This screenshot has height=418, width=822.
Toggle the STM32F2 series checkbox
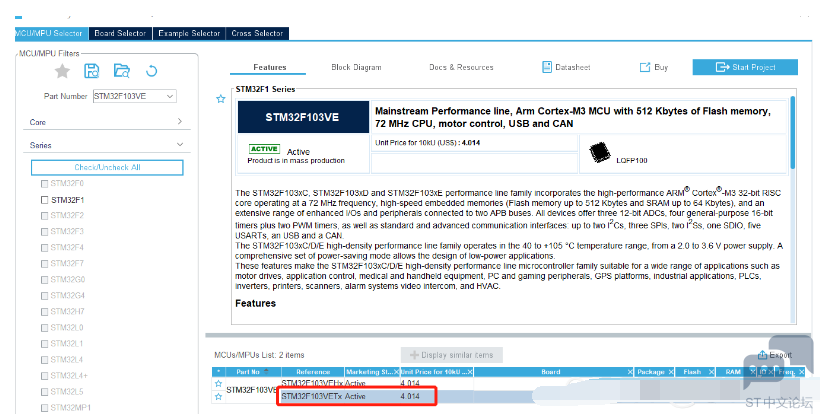pyautogui.click(x=45, y=216)
